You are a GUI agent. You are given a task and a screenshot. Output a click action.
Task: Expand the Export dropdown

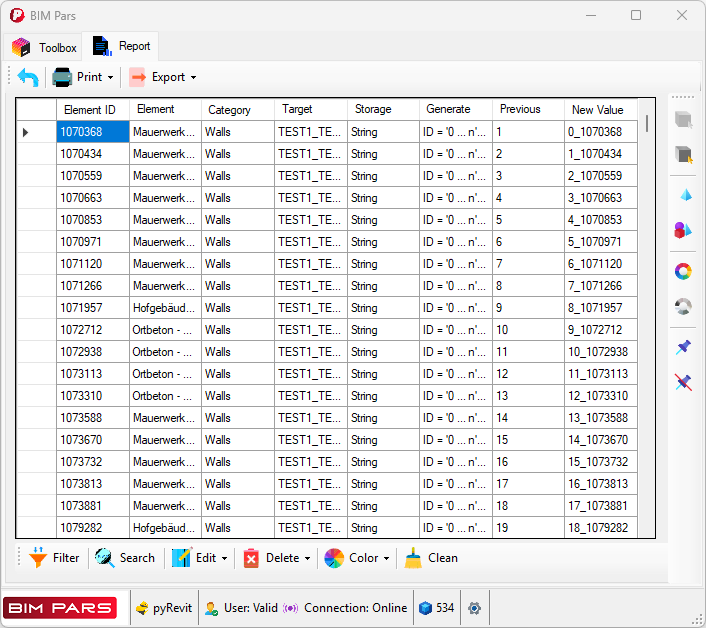pos(163,77)
